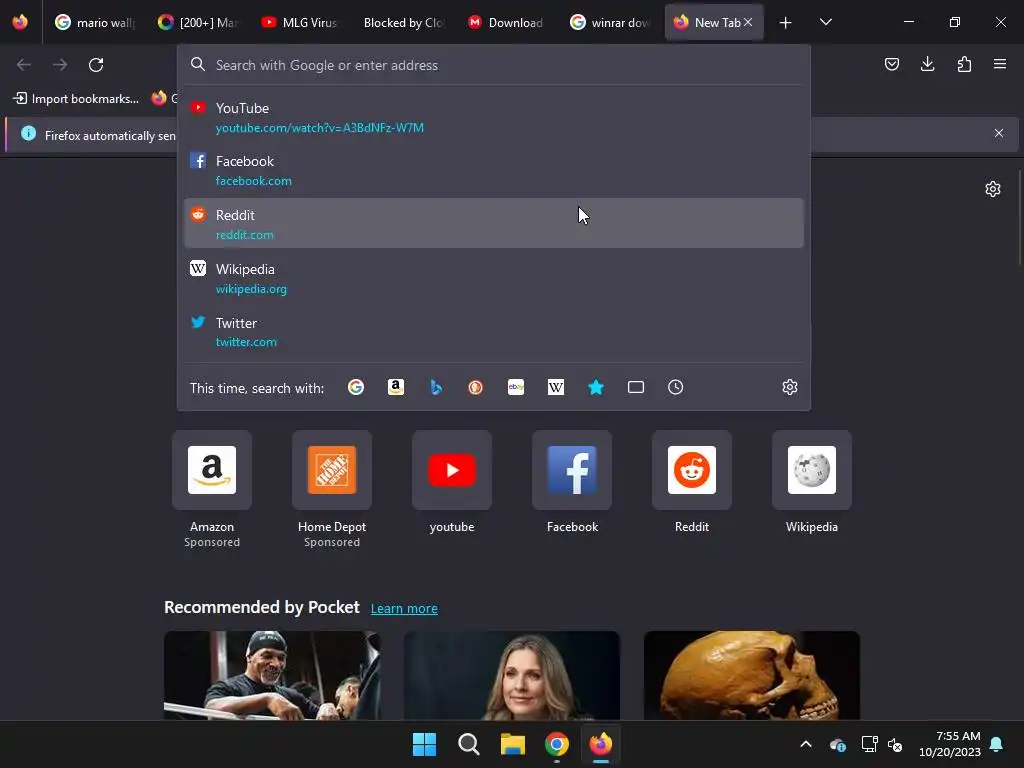Search history using the clock icon
Screen dimensions: 1024x768
click(675, 387)
